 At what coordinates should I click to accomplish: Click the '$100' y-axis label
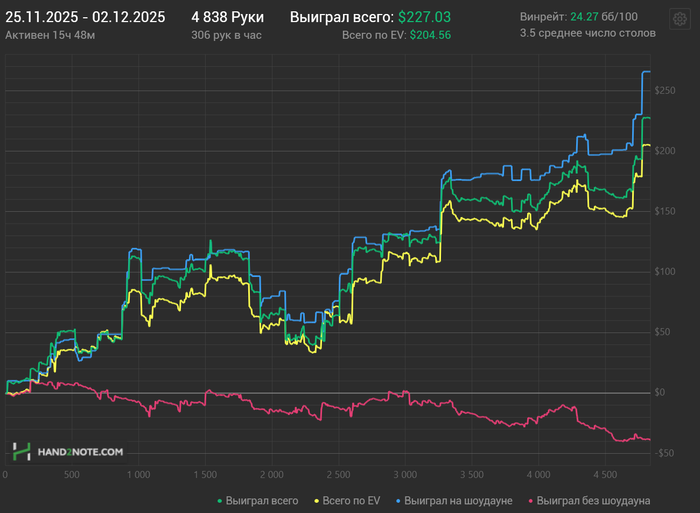pyautogui.click(x=665, y=271)
